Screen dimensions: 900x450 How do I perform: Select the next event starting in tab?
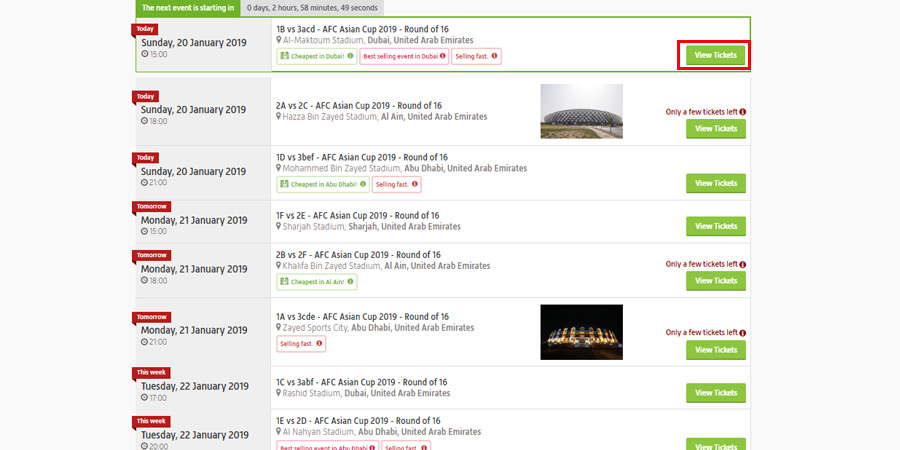click(188, 8)
